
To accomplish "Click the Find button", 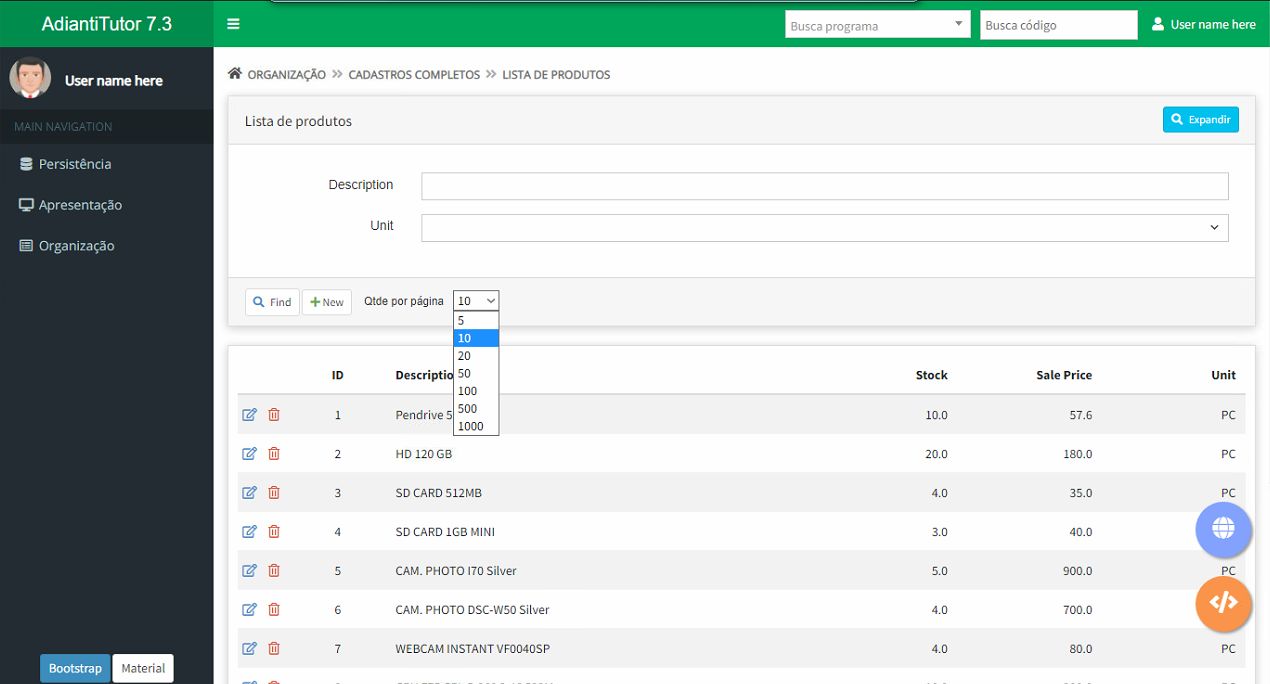I will point(272,302).
